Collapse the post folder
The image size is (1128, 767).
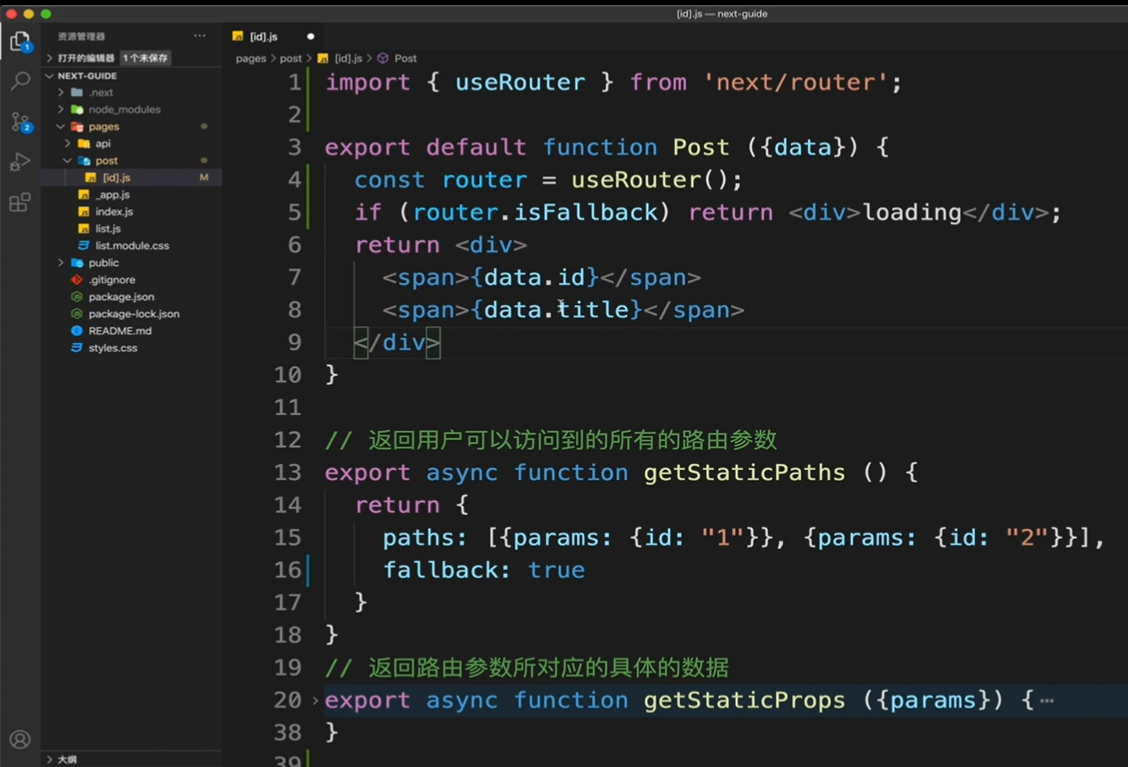point(68,160)
